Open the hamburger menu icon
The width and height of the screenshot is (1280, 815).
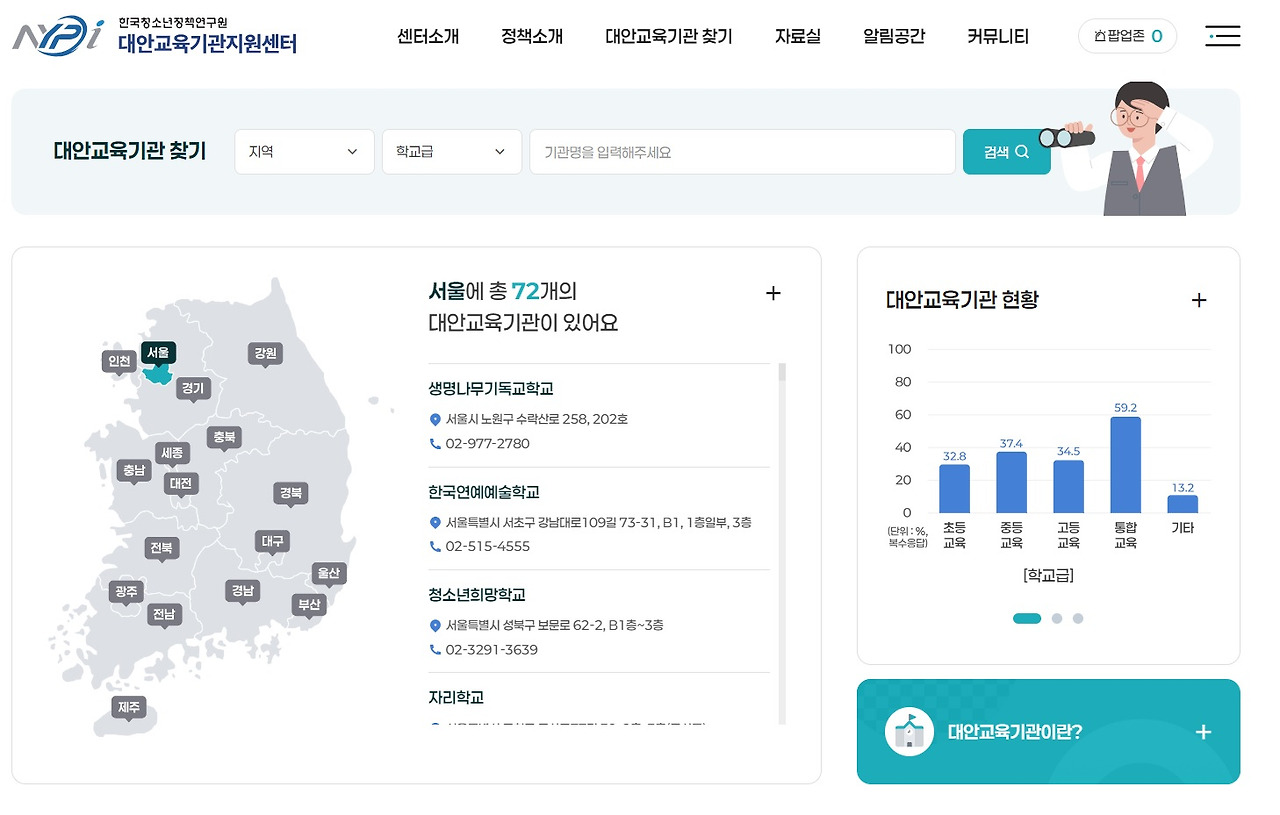click(x=1222, y=37)
